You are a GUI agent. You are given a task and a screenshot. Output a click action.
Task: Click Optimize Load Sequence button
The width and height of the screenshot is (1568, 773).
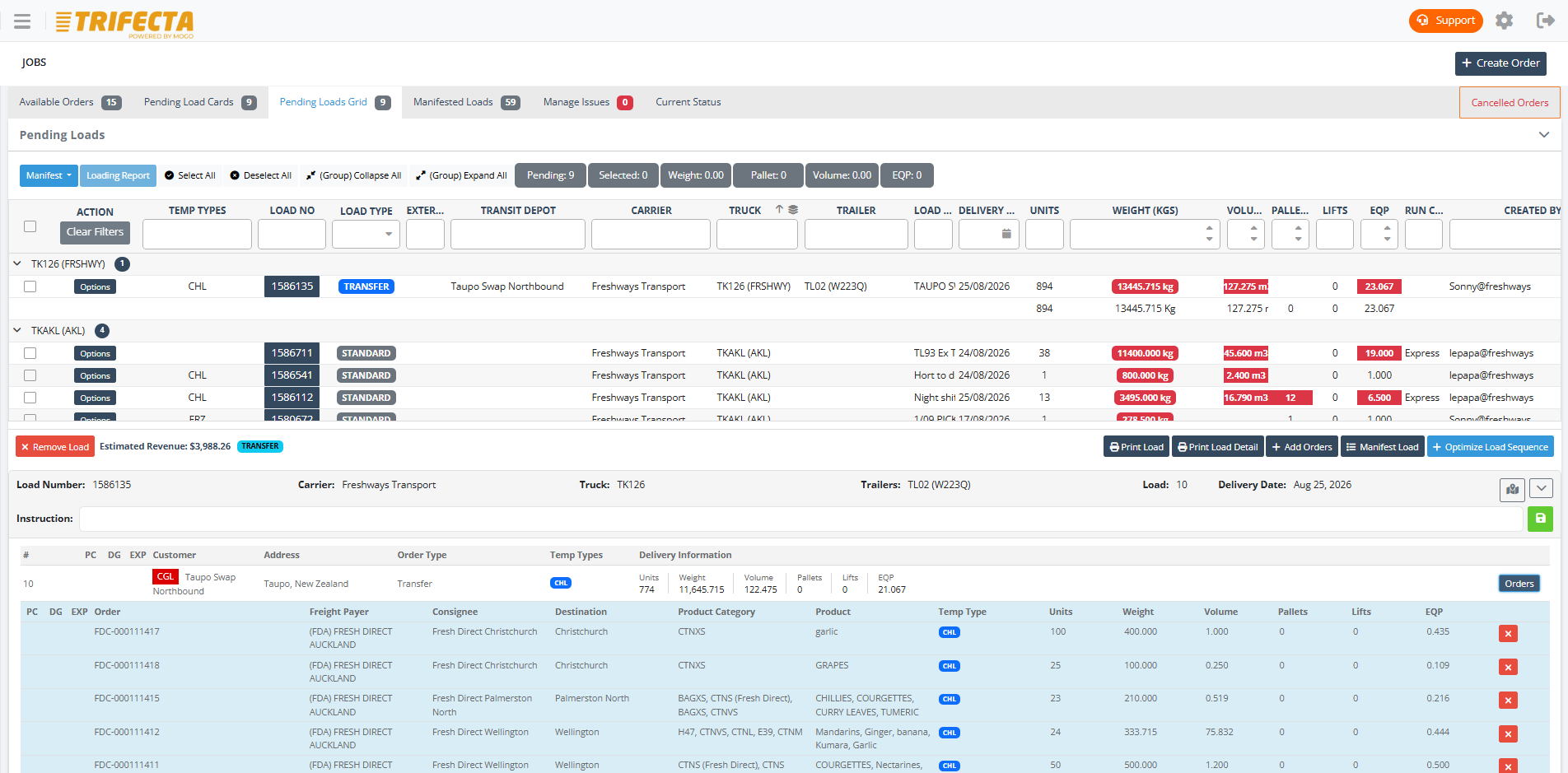click(1491, 447)
